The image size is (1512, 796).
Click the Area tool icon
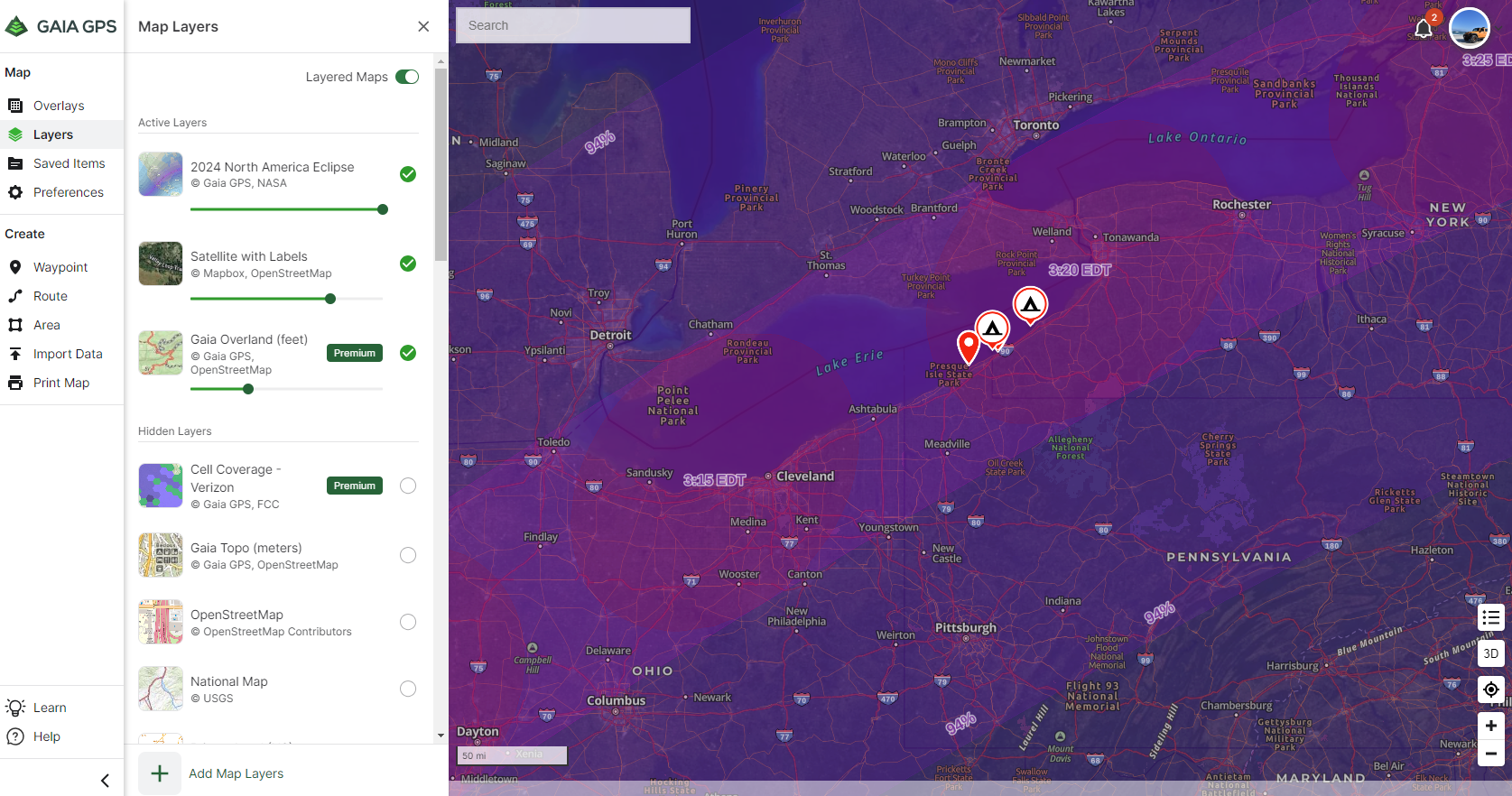15,325
